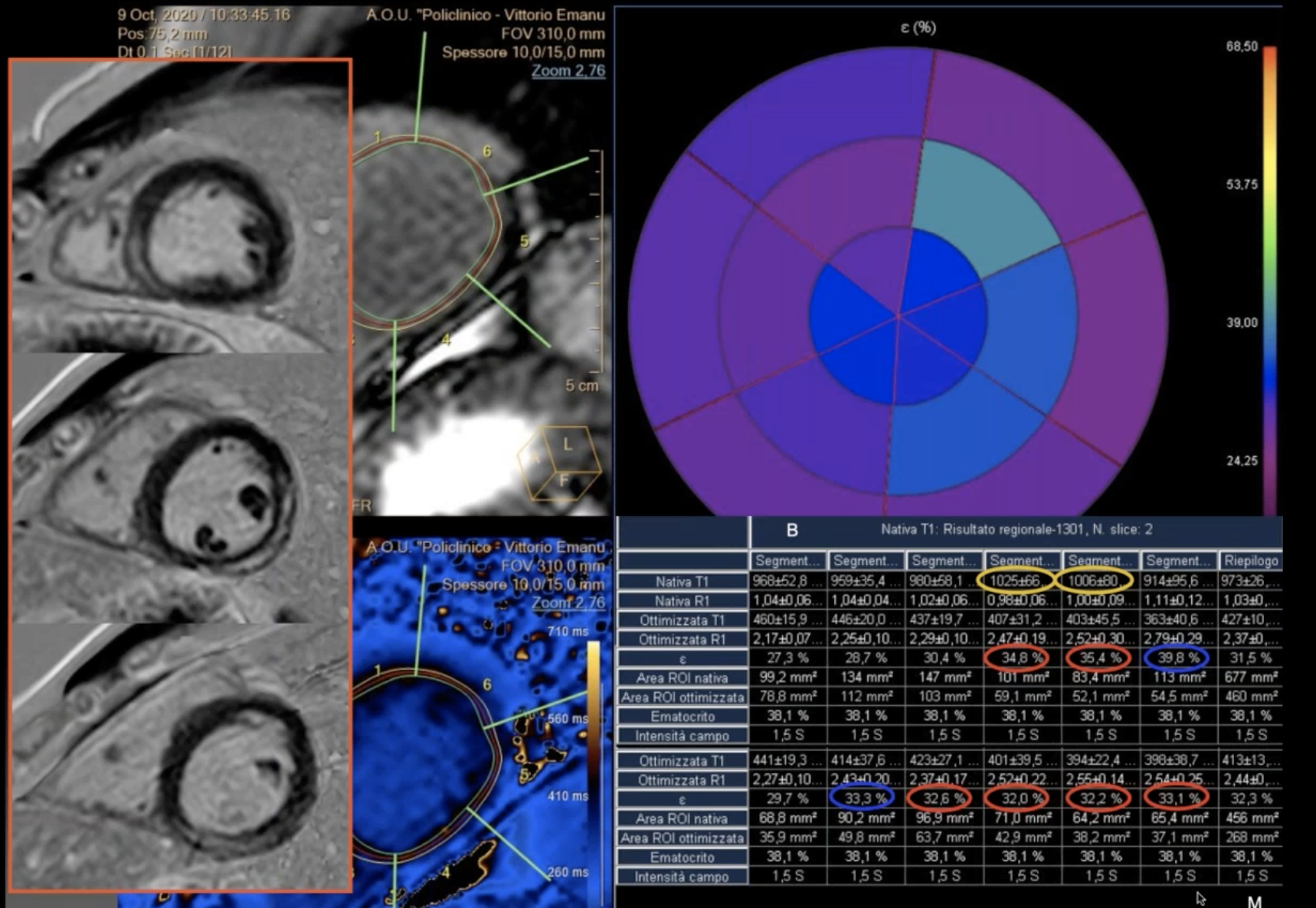Click the Nativa R1 row label
This screenshot has height=908, width=1316.
[x=682, y=600]
